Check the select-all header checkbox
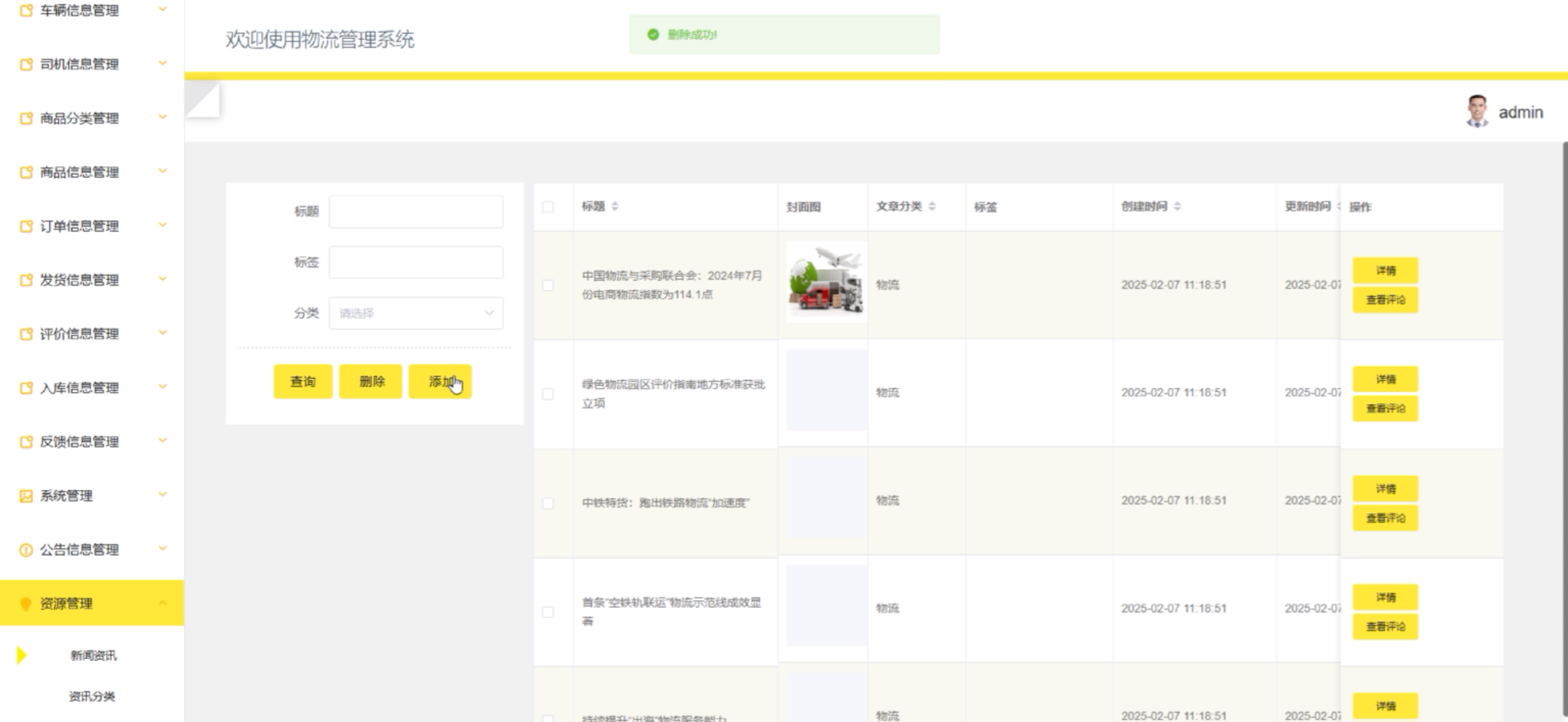This screenshot has height=722, width=1568. (548, 207)
